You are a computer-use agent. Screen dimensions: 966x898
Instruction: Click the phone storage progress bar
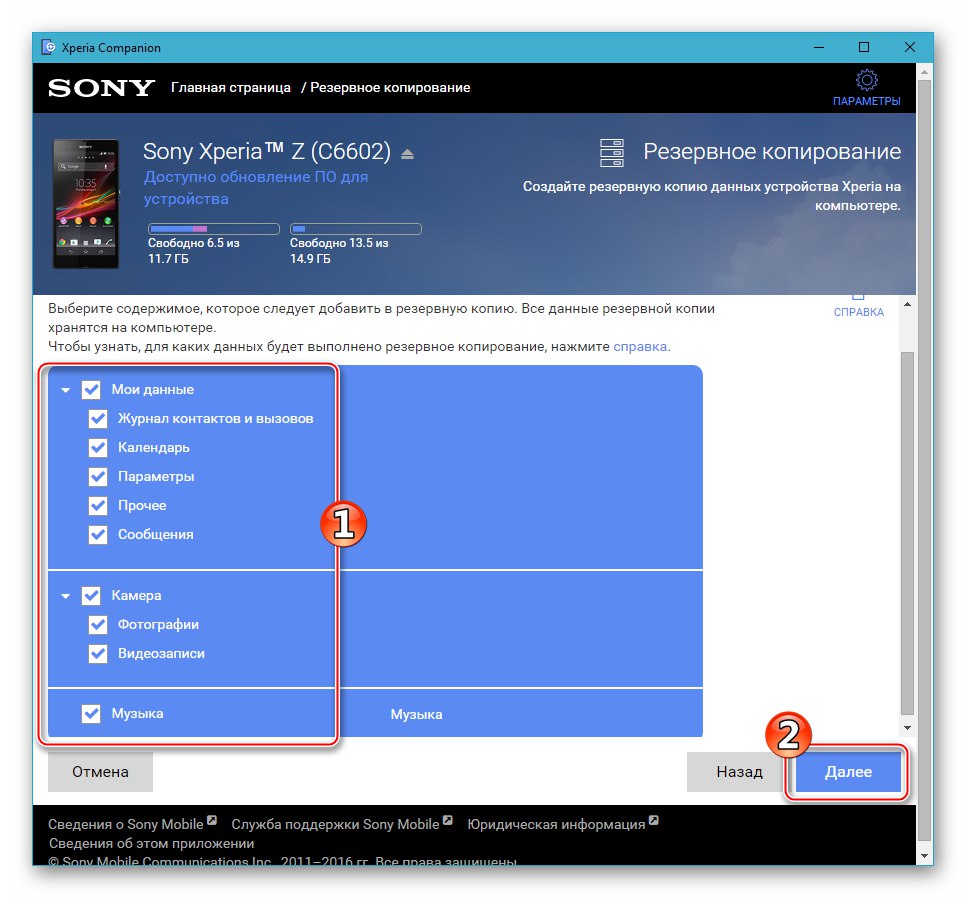pyautogui.click(x=212, y=228)
